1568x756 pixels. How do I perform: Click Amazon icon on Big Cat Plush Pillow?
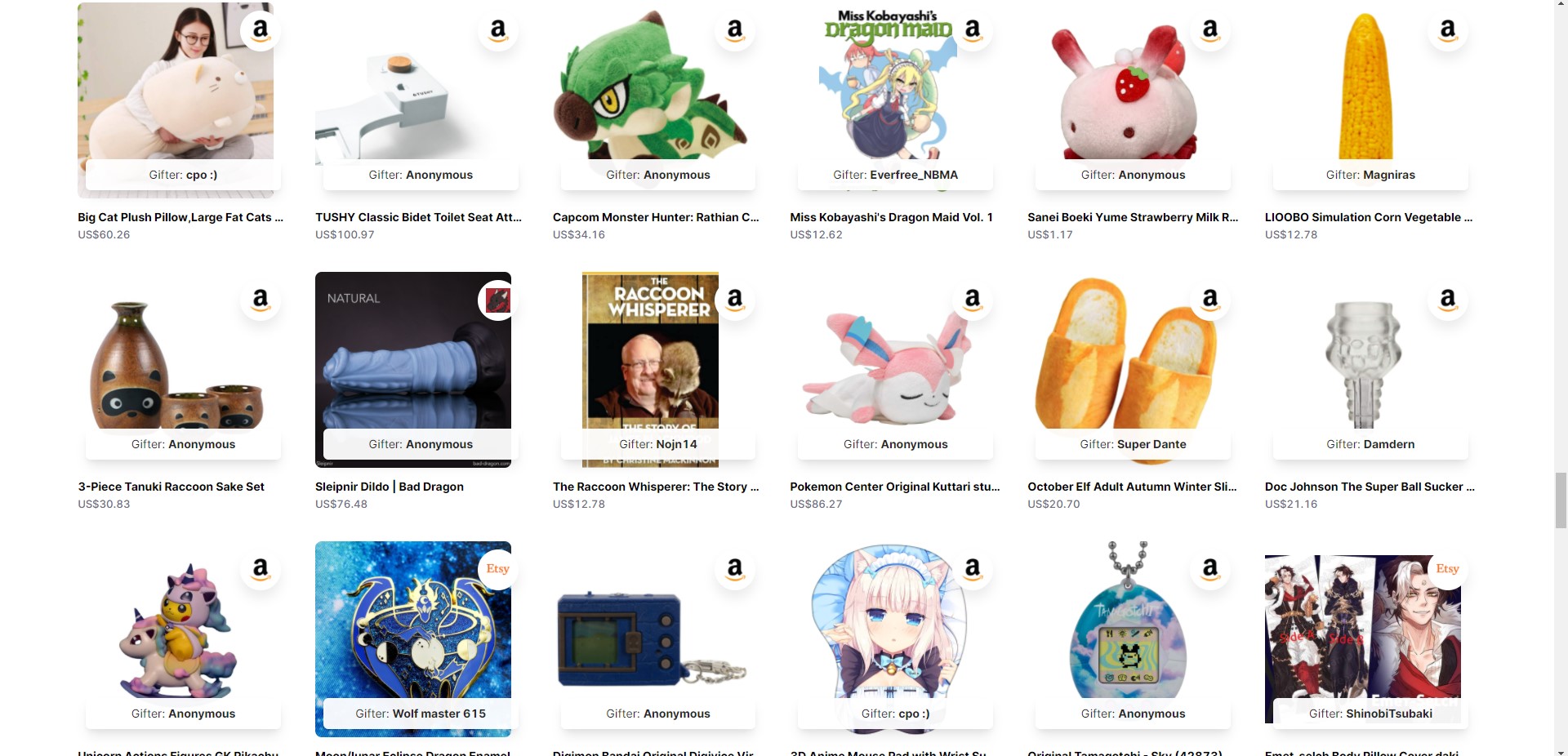(261, 31)
